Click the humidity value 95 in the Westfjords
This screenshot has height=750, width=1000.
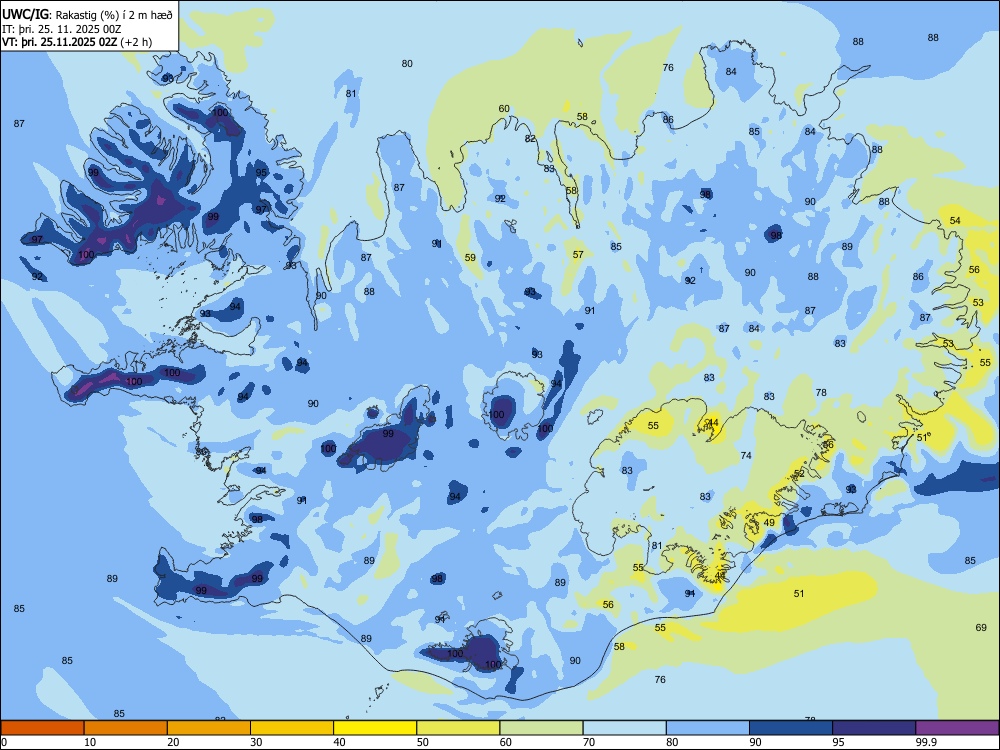(261, 172)
